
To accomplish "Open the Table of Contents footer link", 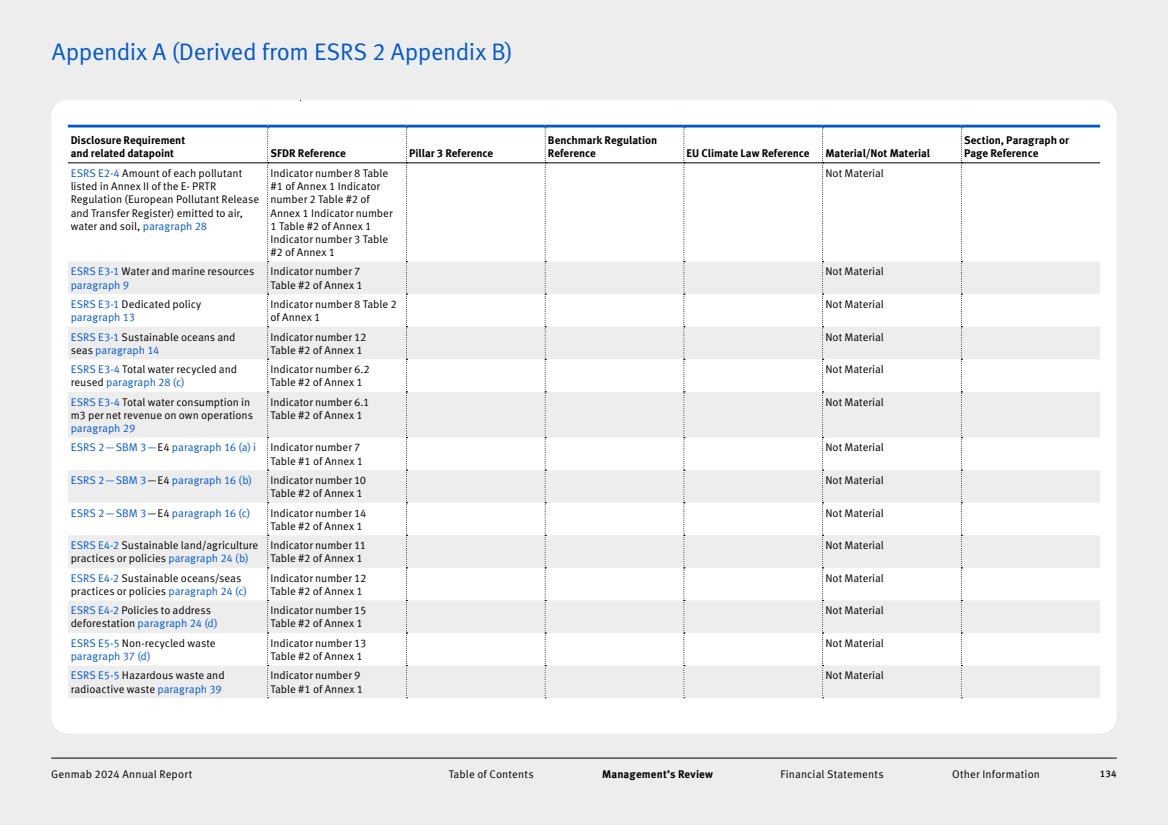I will click(490, 774).
